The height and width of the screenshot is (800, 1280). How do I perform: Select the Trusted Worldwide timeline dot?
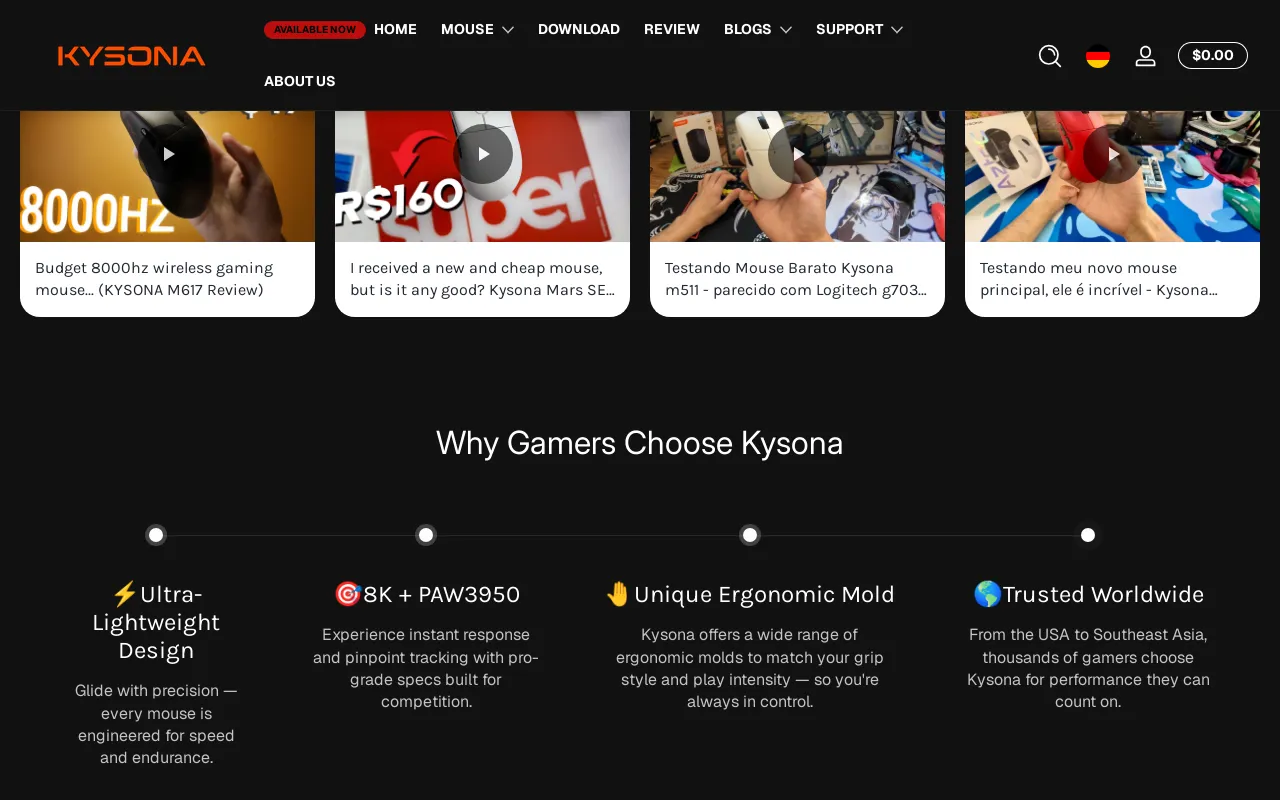pyautogui.click(x=1088, y=535)
